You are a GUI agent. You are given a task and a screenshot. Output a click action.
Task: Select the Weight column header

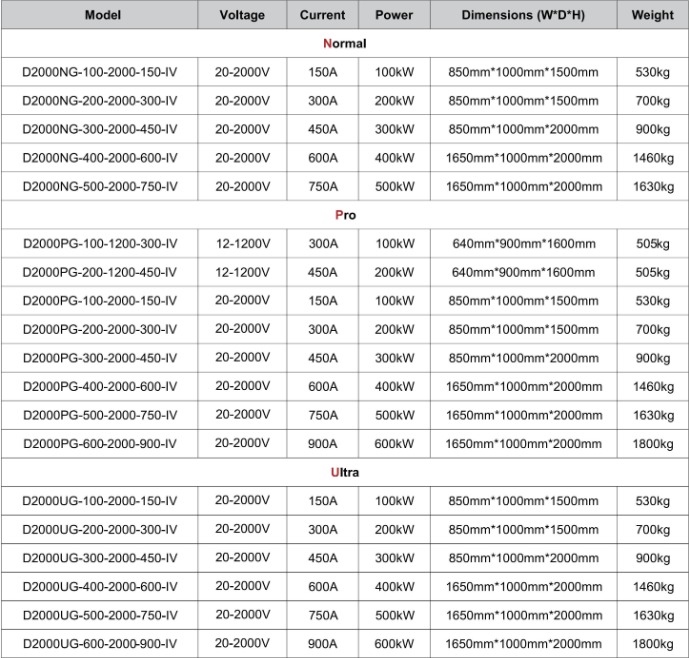652,15
